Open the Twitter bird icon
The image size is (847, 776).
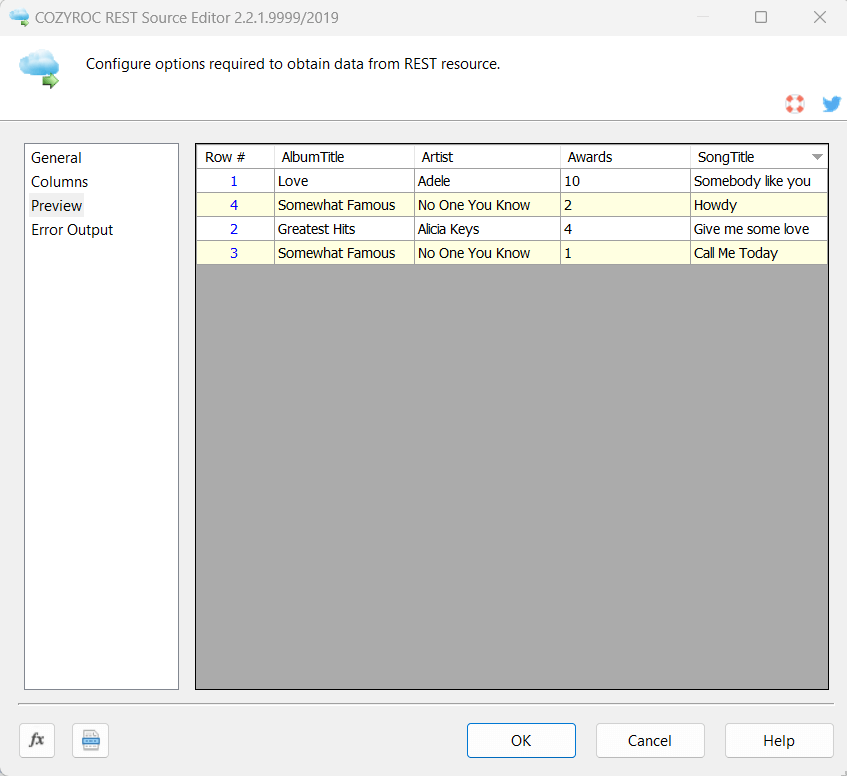pyautogui.click(x=831, y=104)
